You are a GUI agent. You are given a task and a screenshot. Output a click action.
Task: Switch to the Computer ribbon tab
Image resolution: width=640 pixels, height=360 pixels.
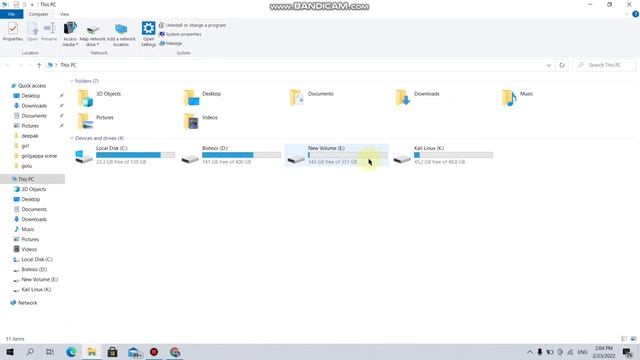pos(38,14)
